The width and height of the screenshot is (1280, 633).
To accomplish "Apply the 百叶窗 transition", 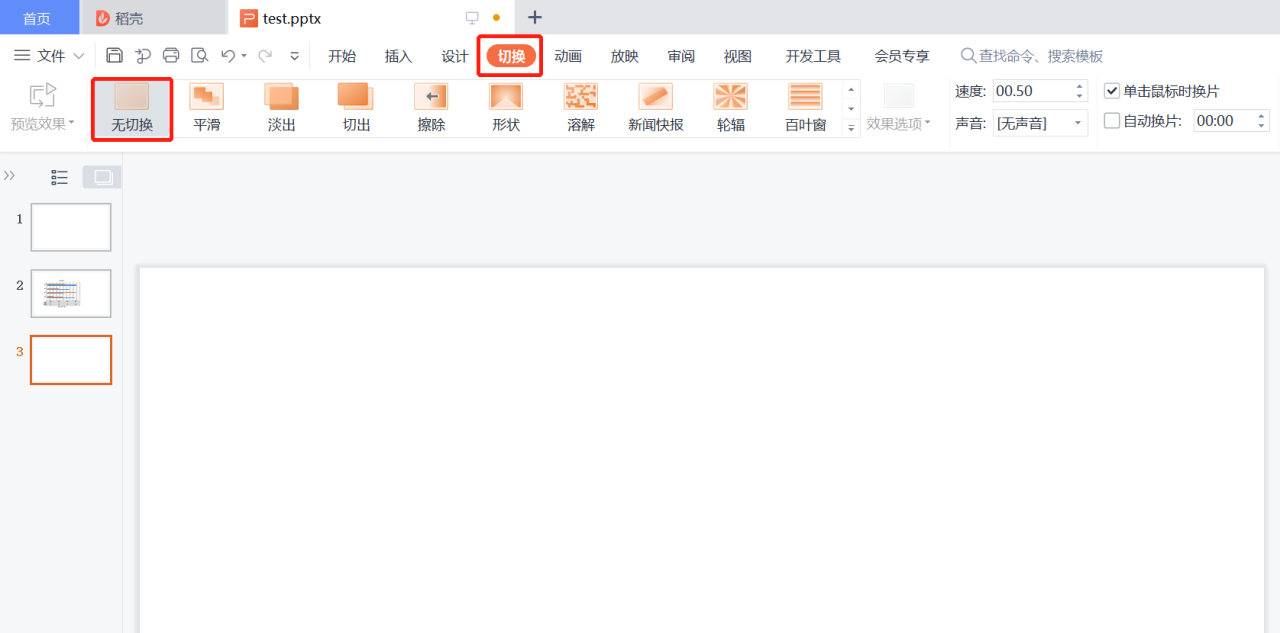I will [805, 107].
